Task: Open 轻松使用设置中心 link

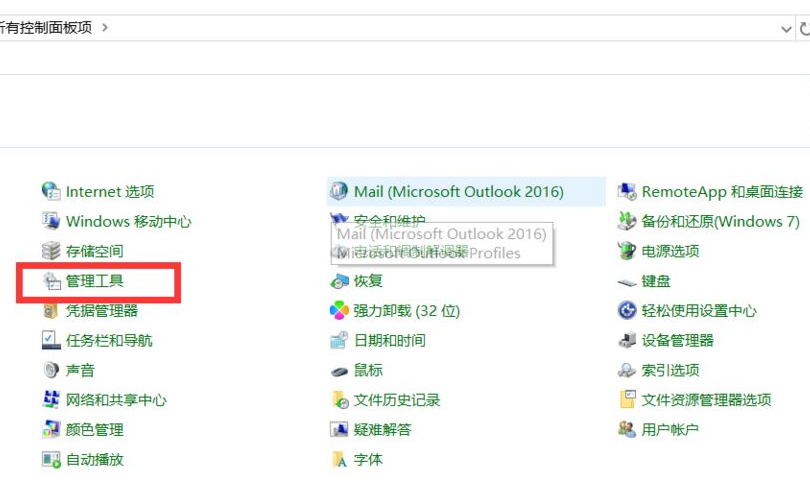Action: coord(699,311)
